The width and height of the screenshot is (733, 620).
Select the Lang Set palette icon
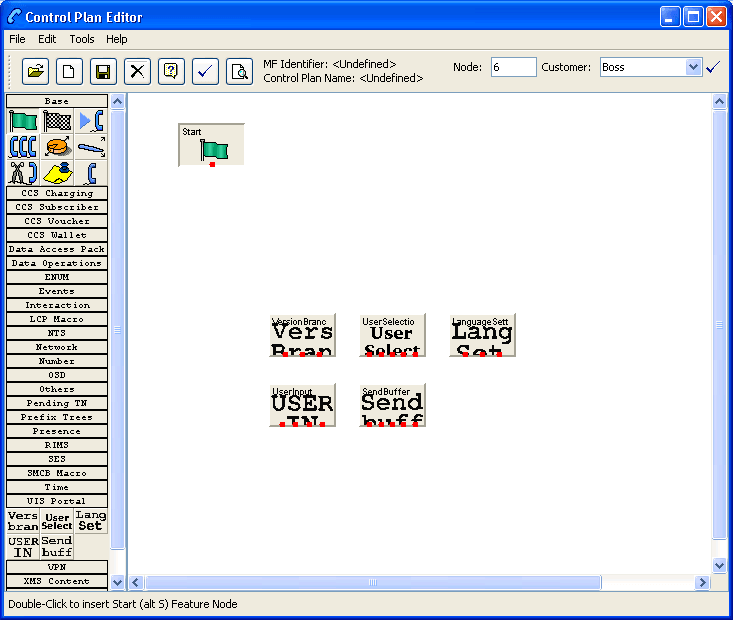point(91,521)
